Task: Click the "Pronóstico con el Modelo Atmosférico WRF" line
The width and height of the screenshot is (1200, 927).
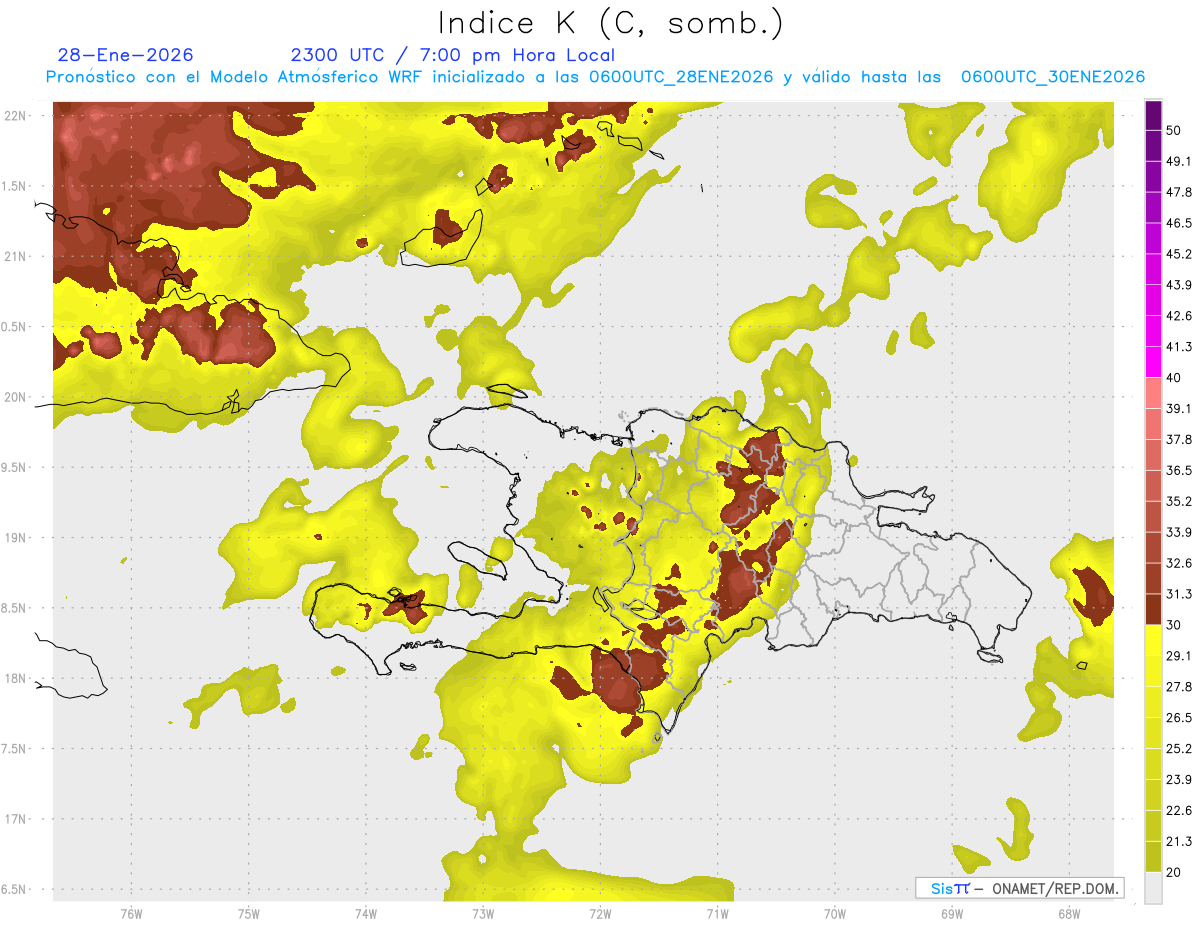Action: pos(595,76)
